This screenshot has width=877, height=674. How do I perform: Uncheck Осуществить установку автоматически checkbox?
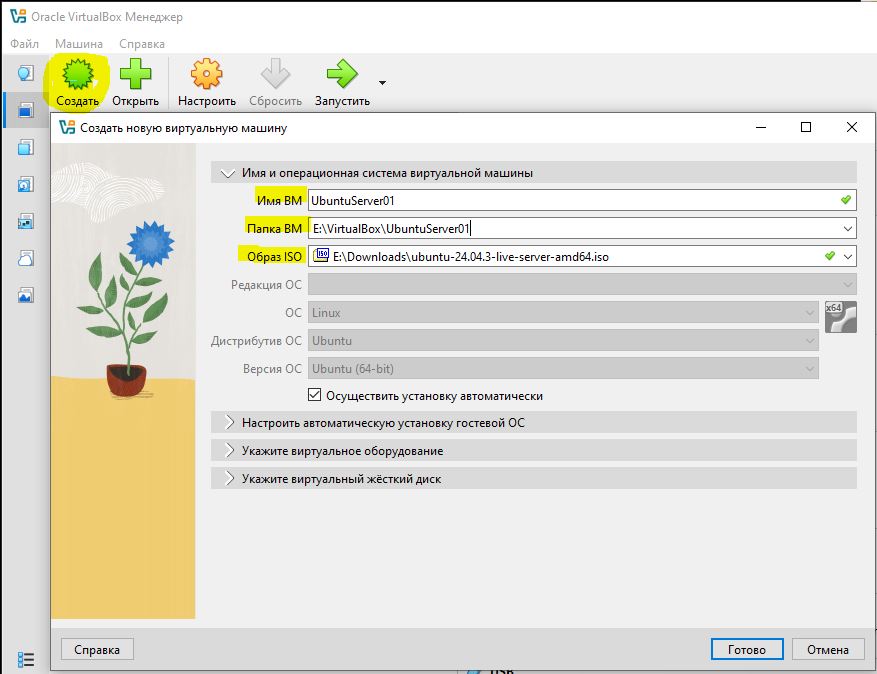click(316, 395)
